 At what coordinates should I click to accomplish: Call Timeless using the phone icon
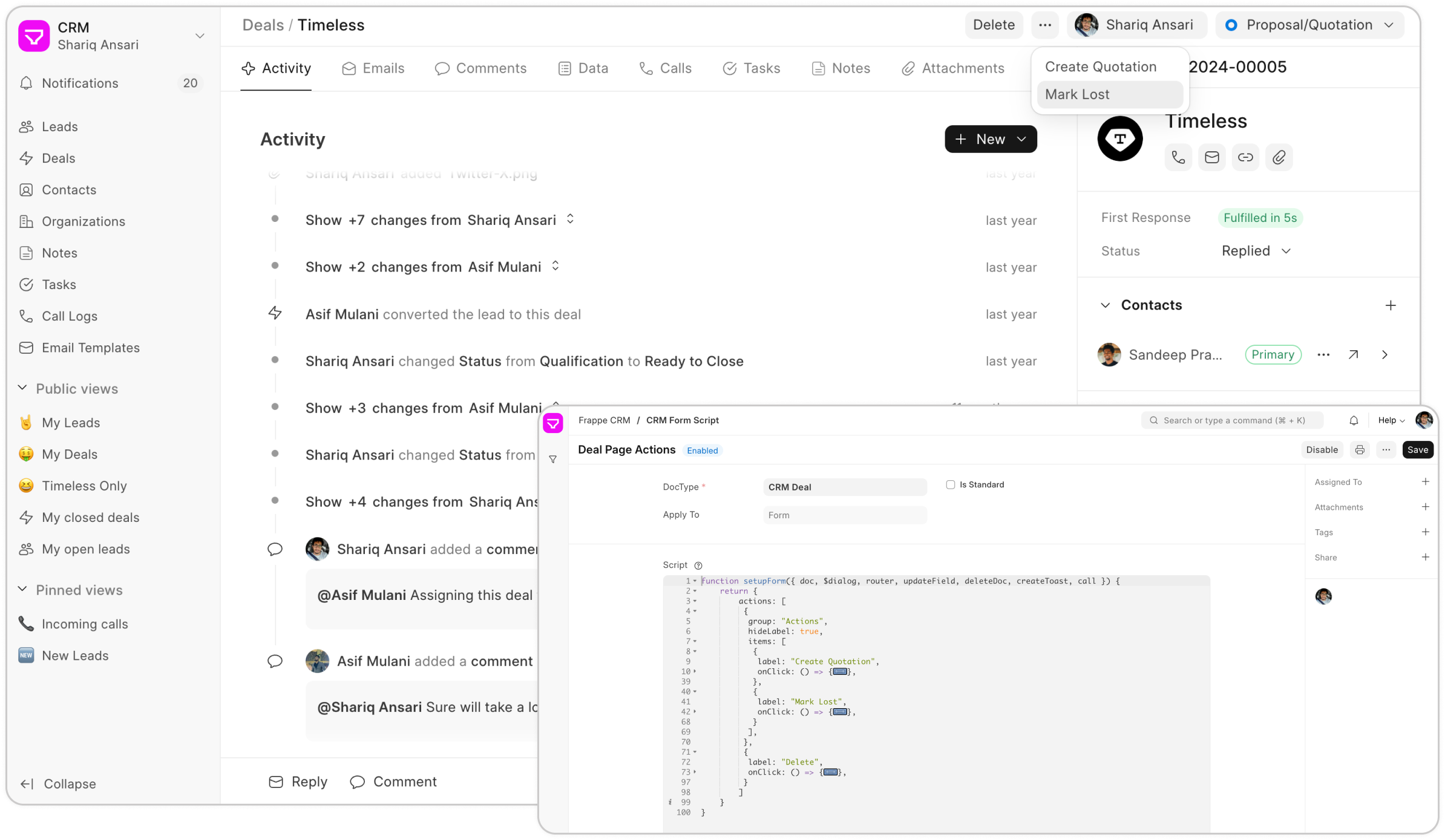click(x=1178, y=157)
